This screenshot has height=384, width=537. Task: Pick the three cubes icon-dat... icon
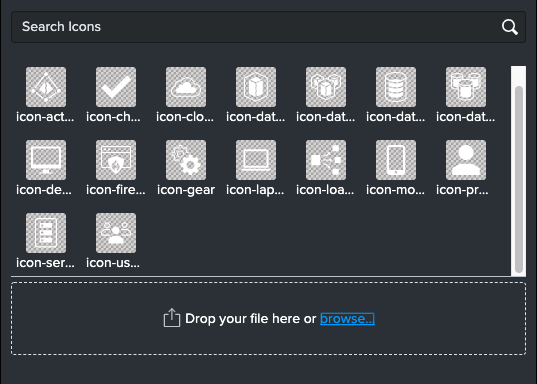point(326,87)
